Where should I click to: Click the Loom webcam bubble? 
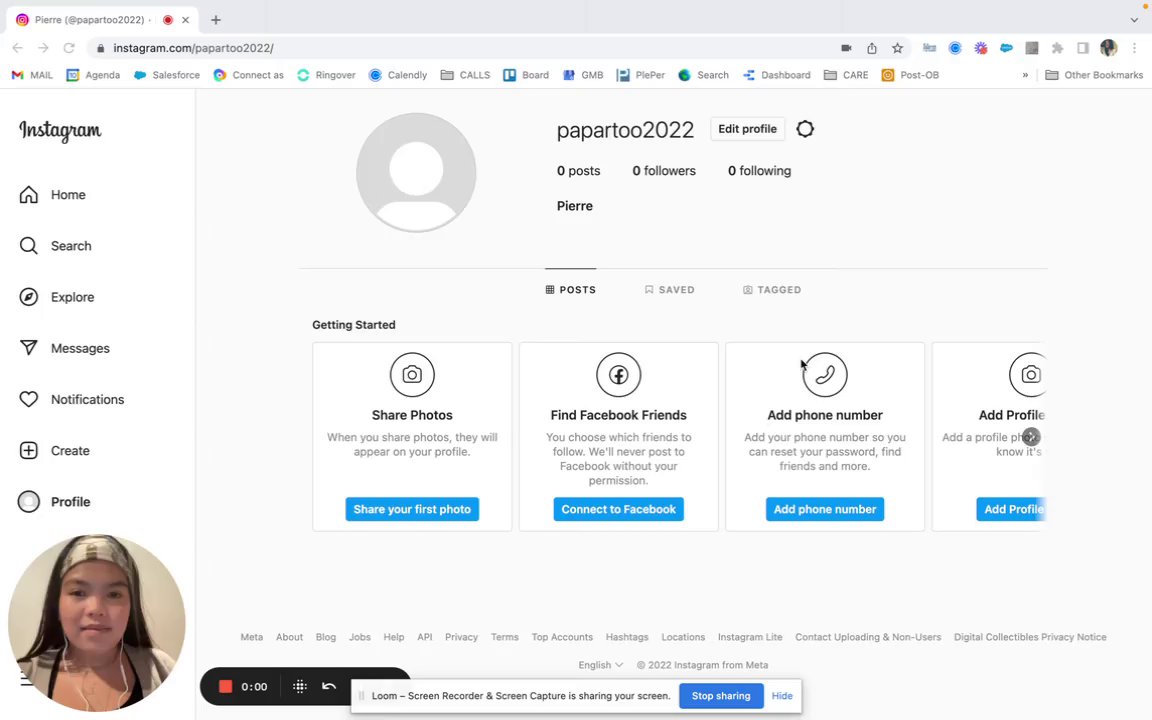(x=96, y=623)
